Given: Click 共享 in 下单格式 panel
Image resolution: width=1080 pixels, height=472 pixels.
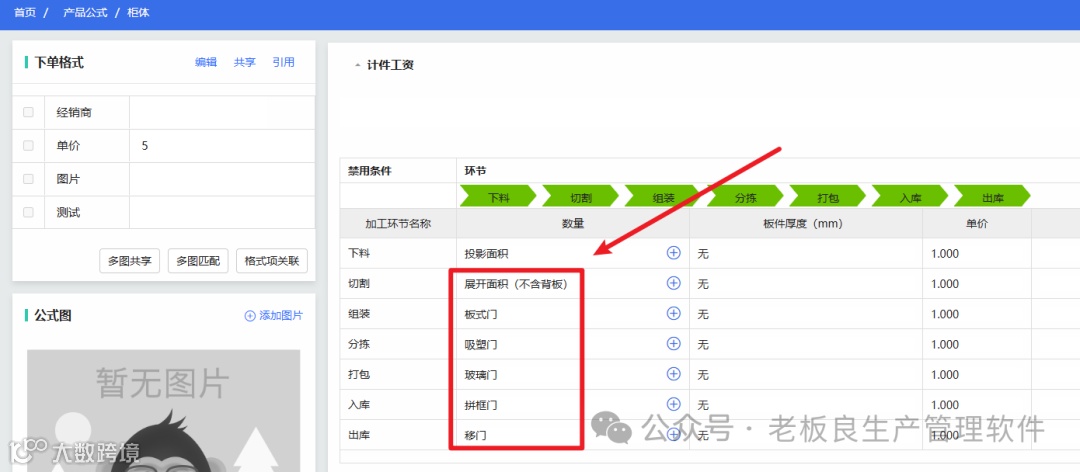Looking at the screenshot, I should (245, 62).
